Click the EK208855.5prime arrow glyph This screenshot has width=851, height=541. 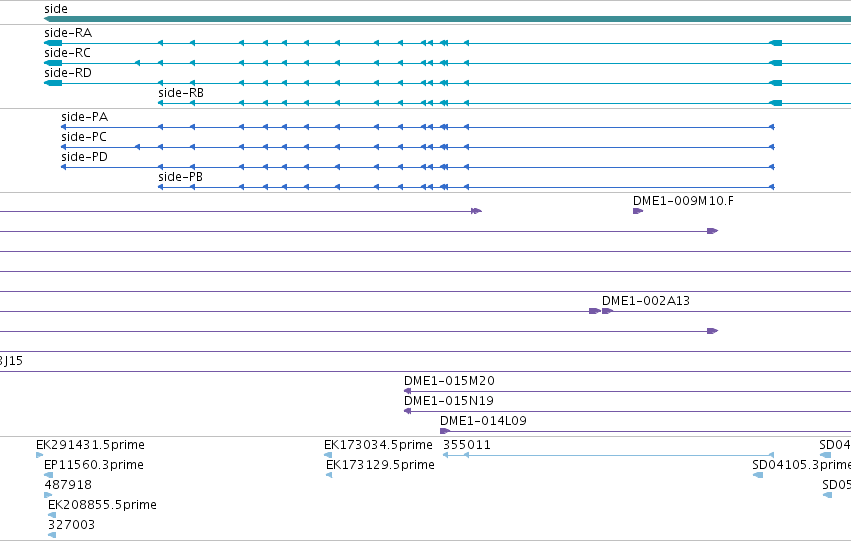(x=52, y=515)
